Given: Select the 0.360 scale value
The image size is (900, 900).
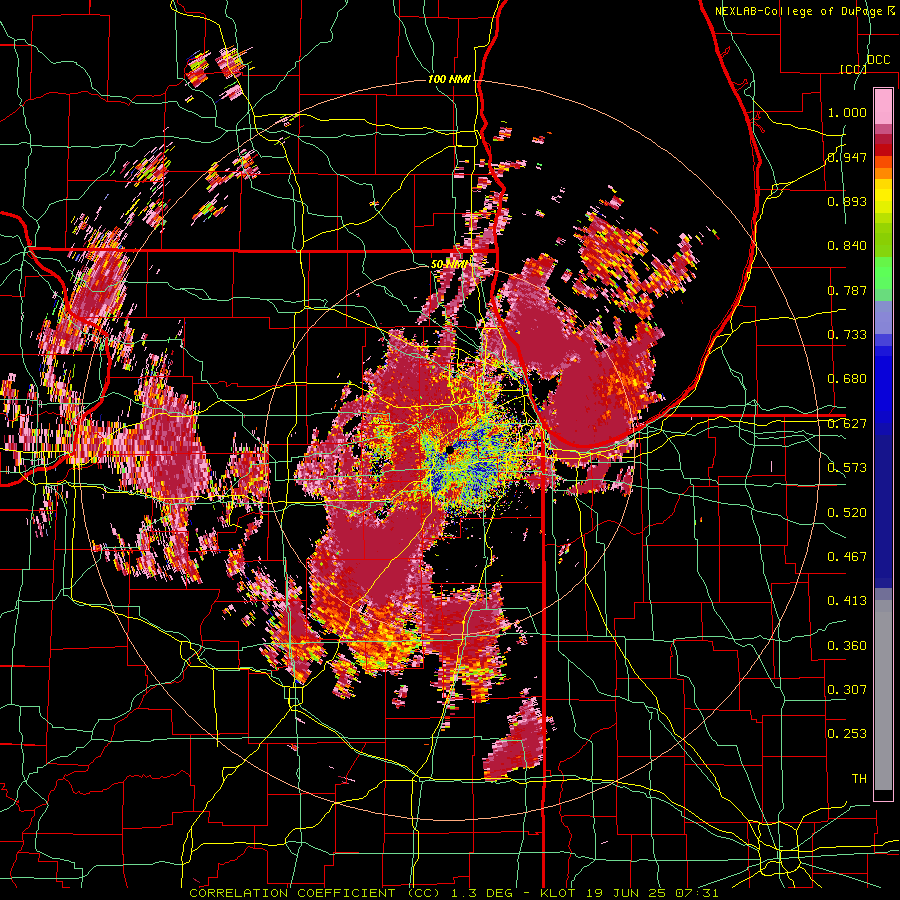Looking at the screenshot, I should coord(847,646).
